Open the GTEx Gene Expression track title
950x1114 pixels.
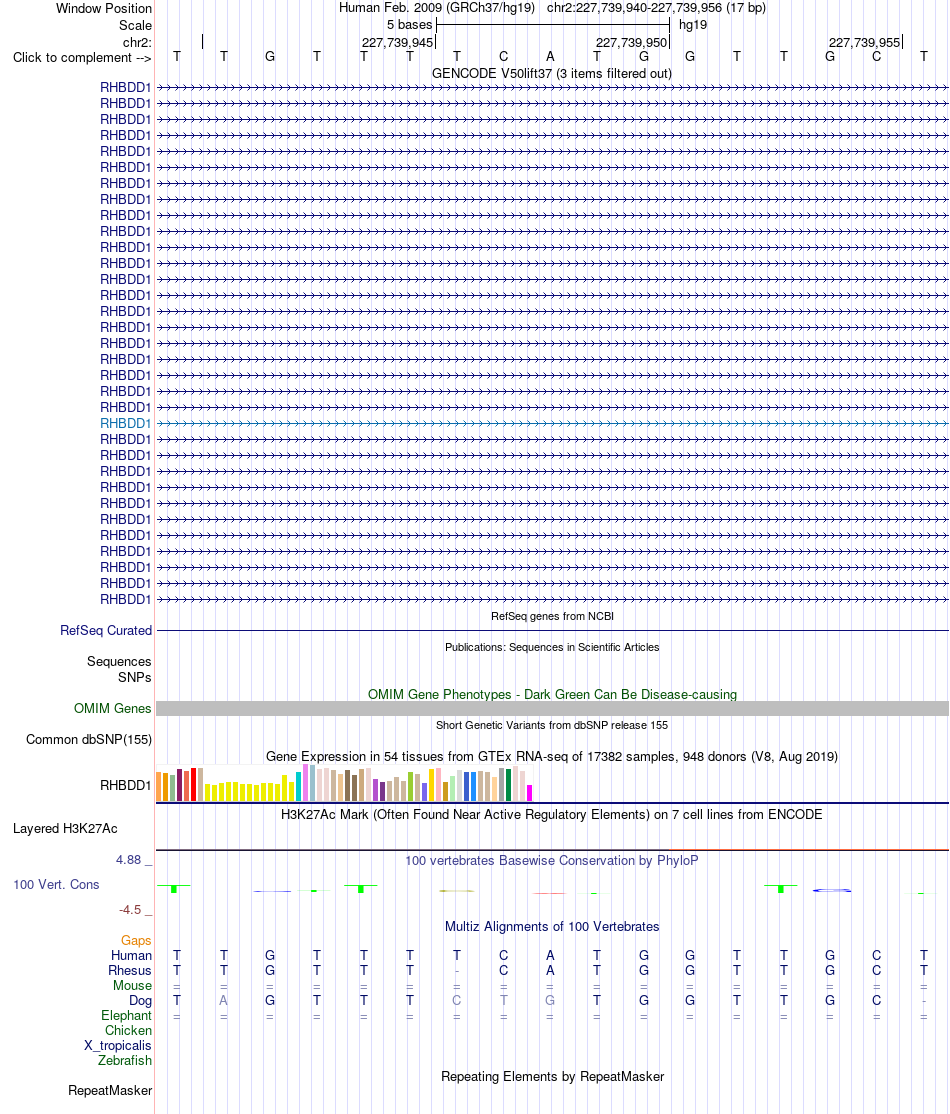[552, 757]
